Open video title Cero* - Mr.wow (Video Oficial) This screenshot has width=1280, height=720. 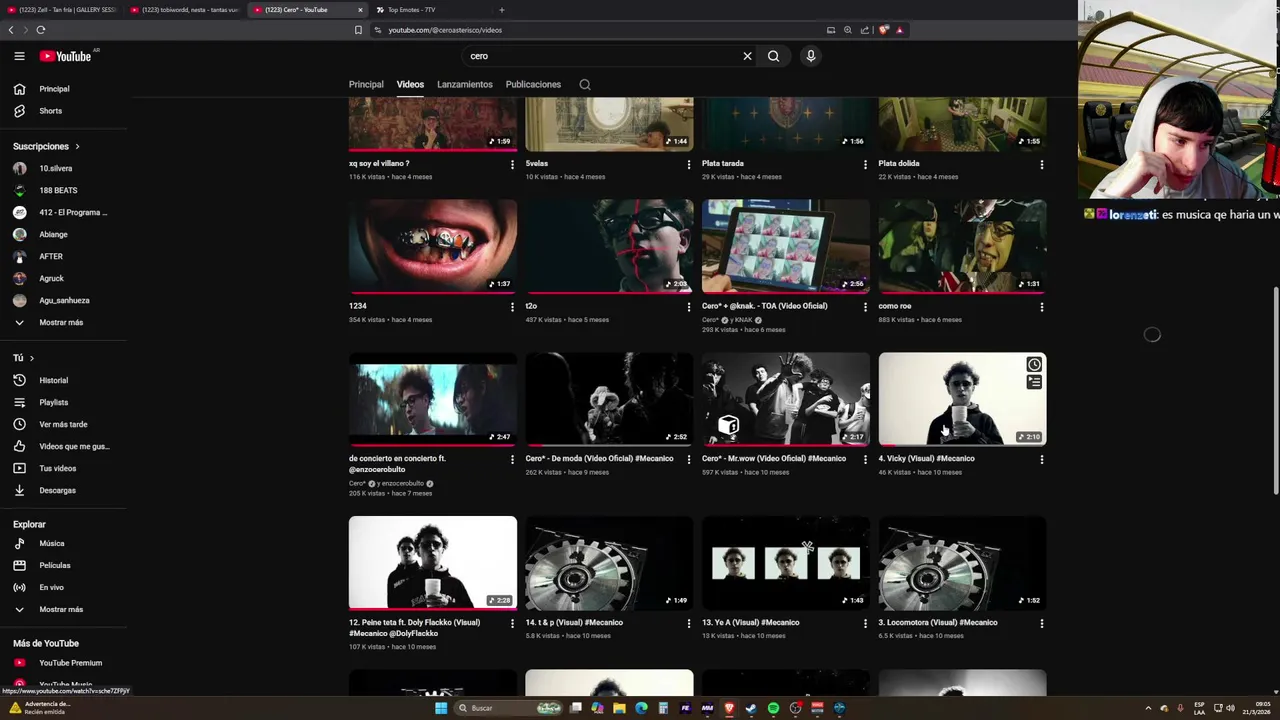[x=774, y=459]
